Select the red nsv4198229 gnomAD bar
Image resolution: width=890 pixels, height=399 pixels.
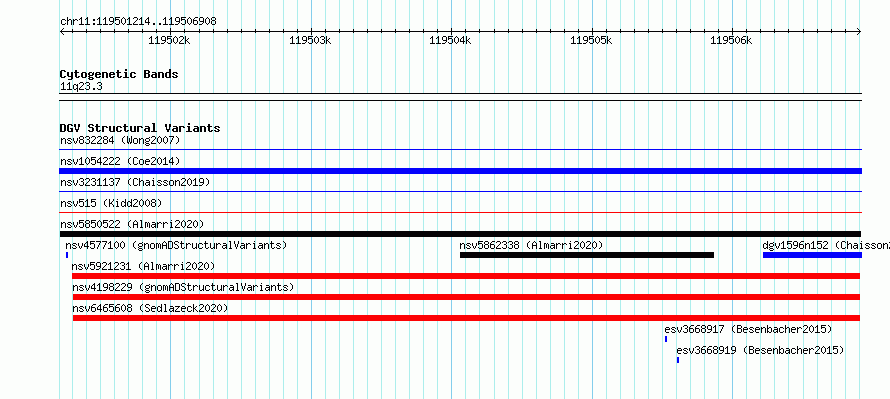click(467, 297)
